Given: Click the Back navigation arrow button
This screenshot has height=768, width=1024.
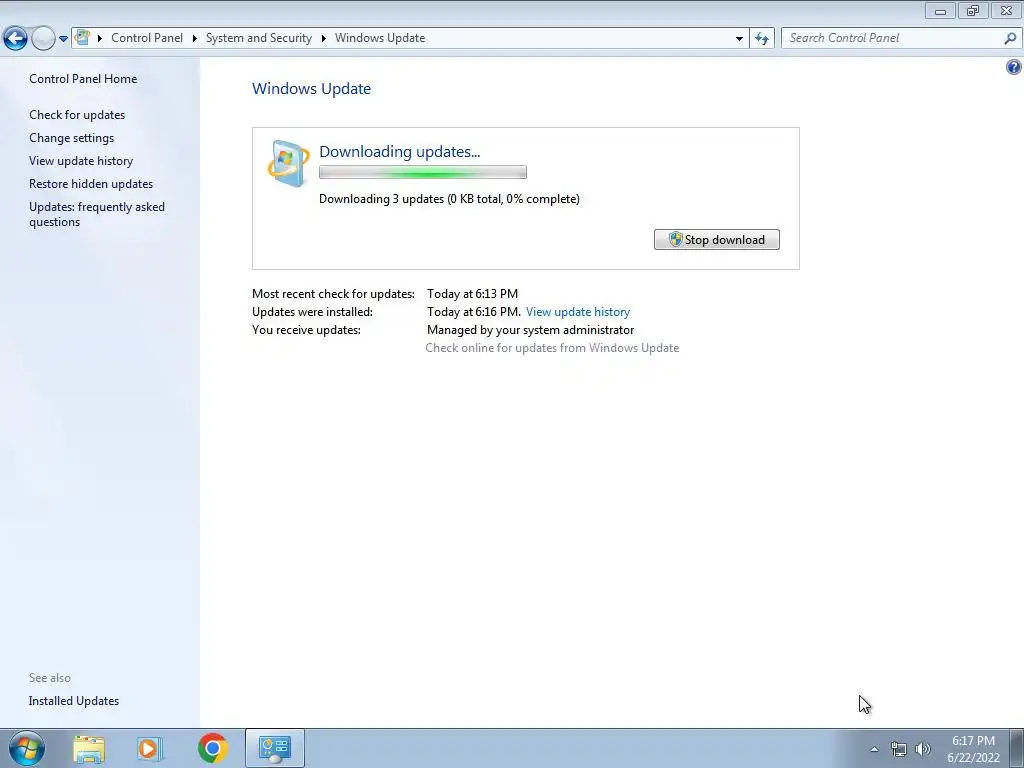Looking at the screenshot, I should [x=15, y=38].
